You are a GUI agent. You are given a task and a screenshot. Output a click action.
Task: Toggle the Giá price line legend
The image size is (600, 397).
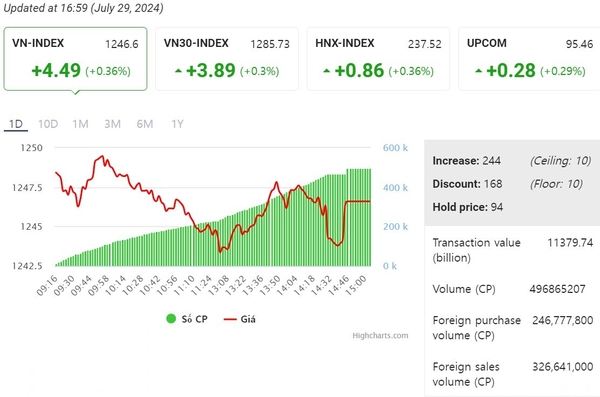click(240, 319)
